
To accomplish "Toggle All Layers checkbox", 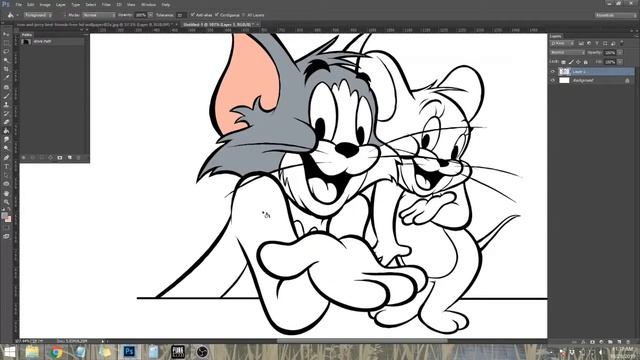I will click(x=244, y=15).
